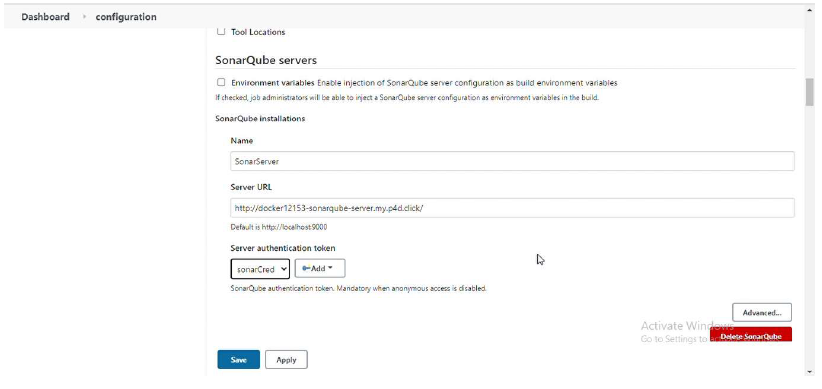The height and width of the screenshot is (389, 822).
Task: Click the SonarServer Name input field
Action: tap(512, 161)
